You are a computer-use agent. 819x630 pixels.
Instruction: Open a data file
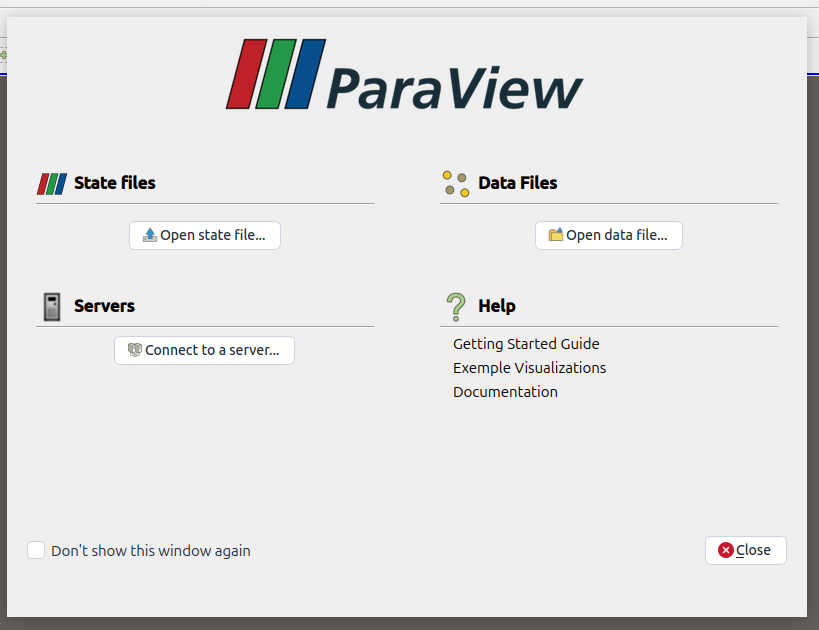[x=609, y=235]
